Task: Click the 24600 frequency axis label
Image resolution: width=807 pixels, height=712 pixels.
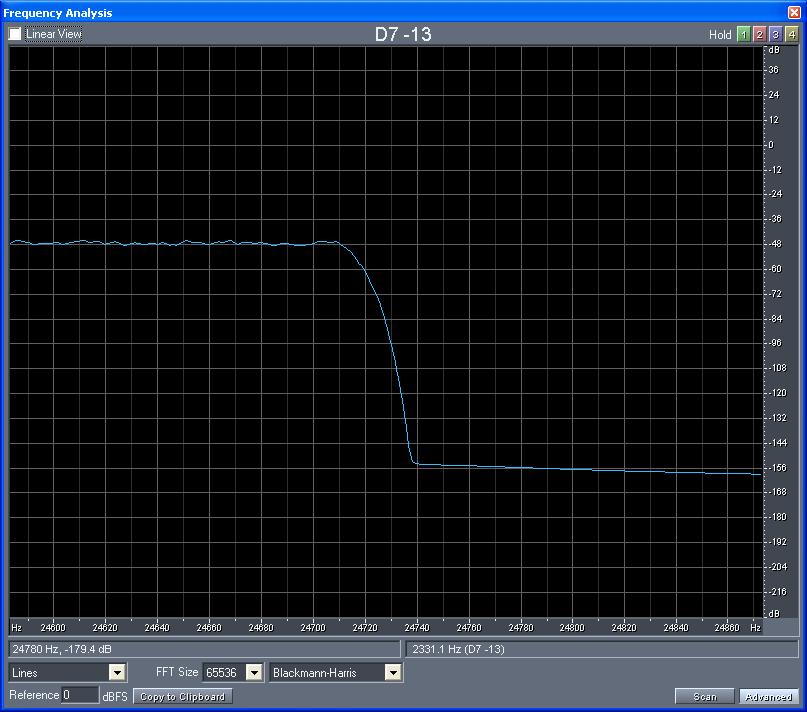Action: [53, 628]
